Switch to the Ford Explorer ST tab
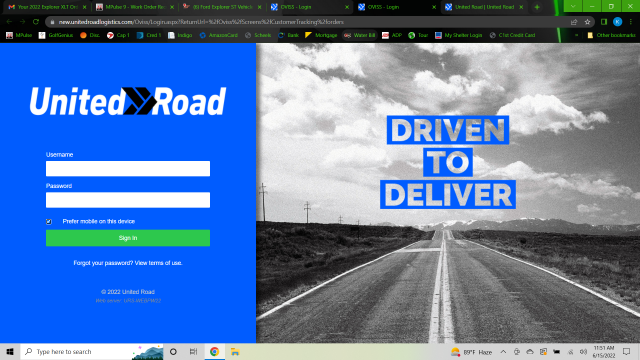 click(222, 7)
